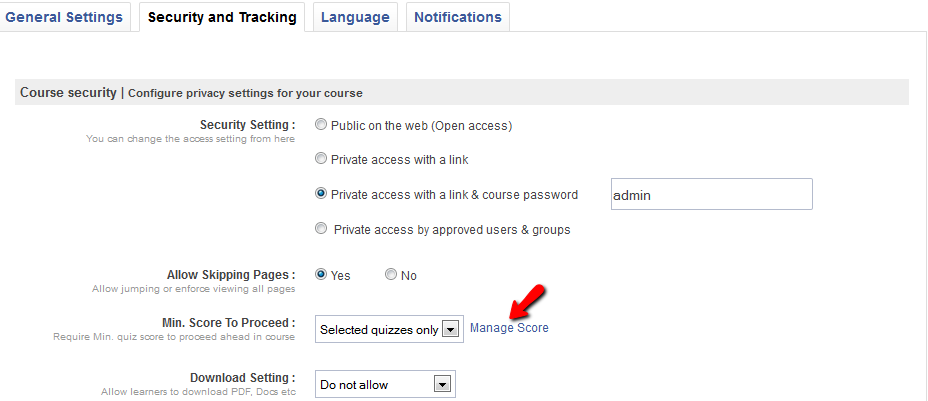The width and height of the screenshot is (928, 401).
Task: Select Private access with link & course password
Action: [321, 194]
